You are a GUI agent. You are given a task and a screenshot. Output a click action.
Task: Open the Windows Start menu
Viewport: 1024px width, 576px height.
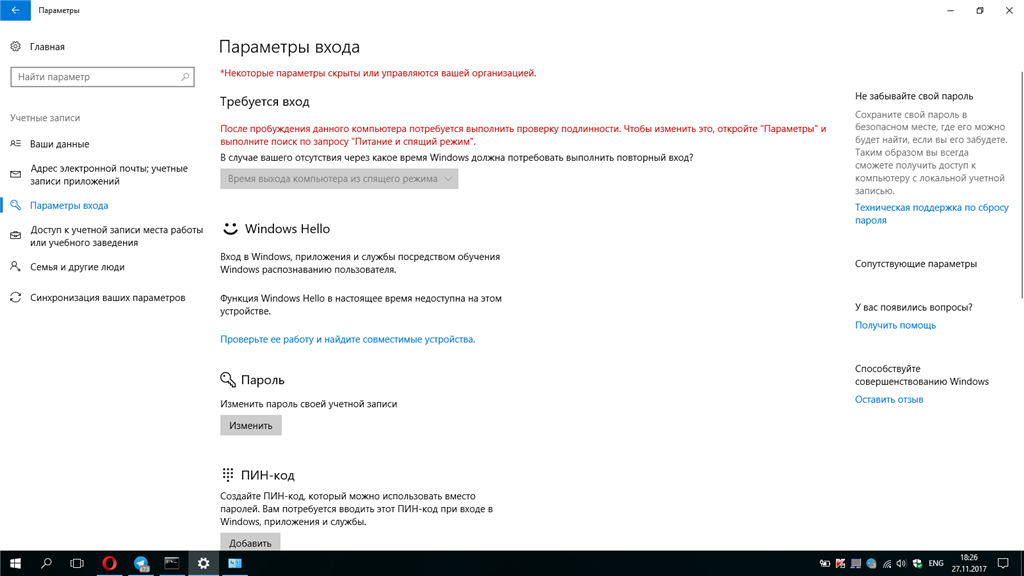(15, 563)
